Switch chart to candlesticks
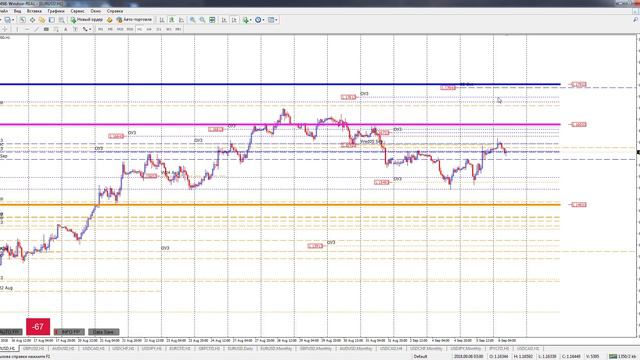Screen dimensions: 640x360 click(x=172, y=20)
